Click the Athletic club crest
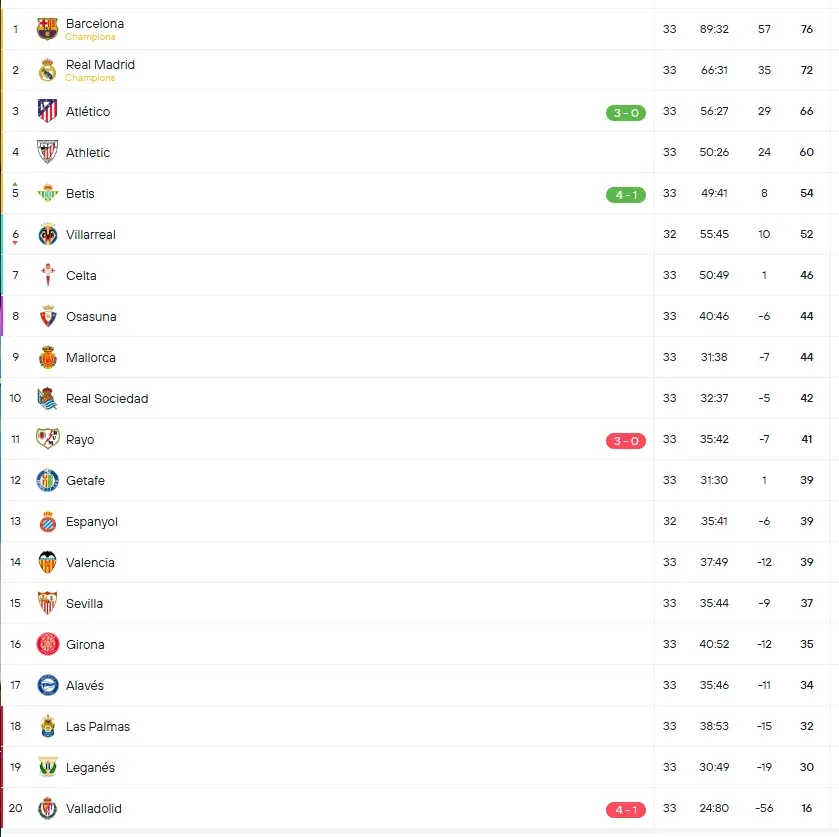The width and height of the screenshot is (839, 837). point(47,152)
